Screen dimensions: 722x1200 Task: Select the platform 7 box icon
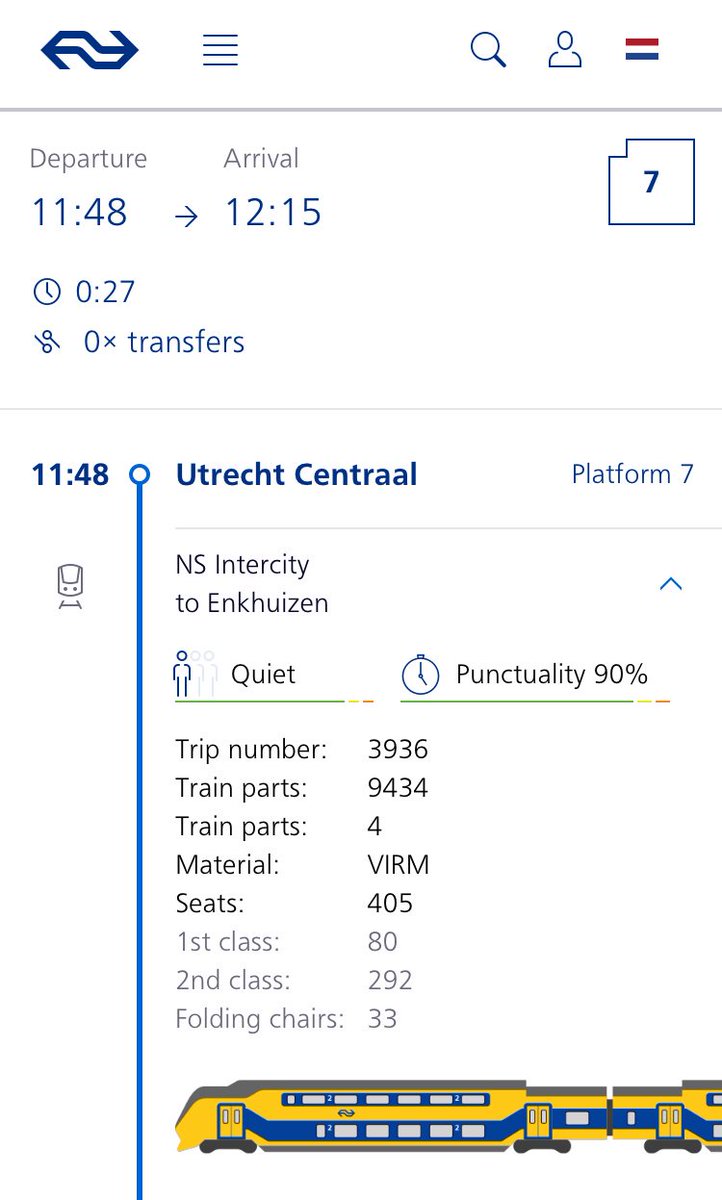pos(651,182)
